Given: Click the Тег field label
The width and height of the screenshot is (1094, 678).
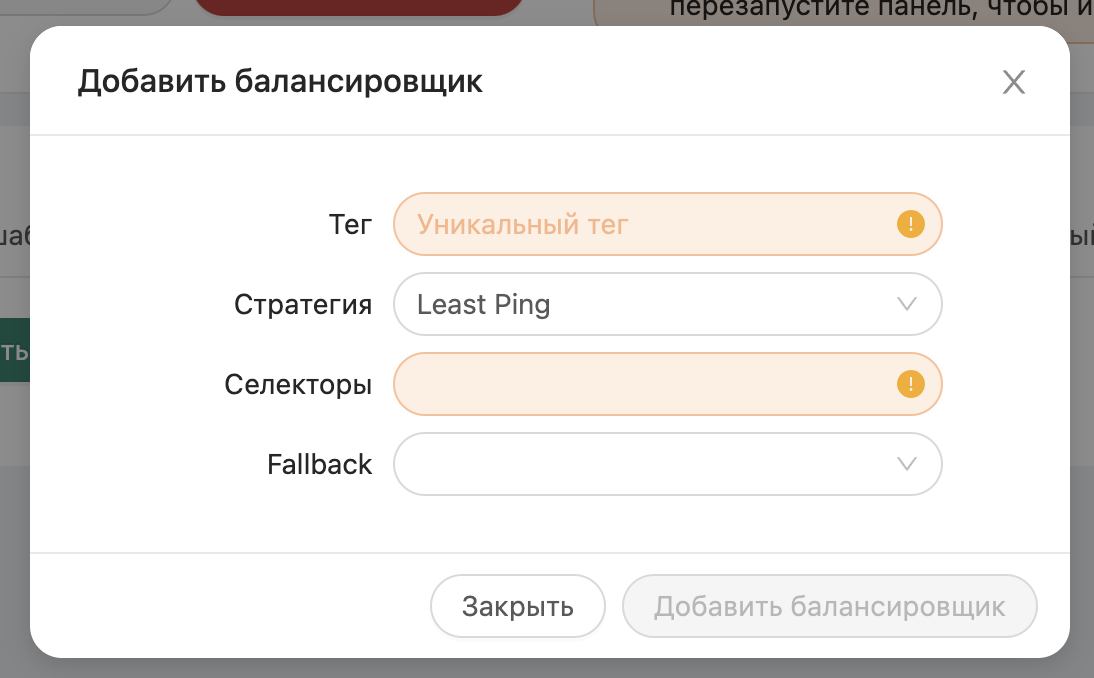Looking at the screenshot, I should tap(350, 225).
